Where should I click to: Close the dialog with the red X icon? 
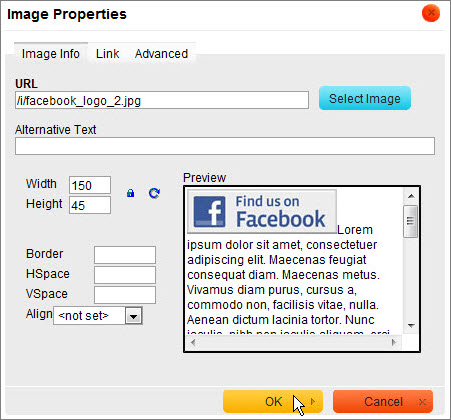click(431, 13)
